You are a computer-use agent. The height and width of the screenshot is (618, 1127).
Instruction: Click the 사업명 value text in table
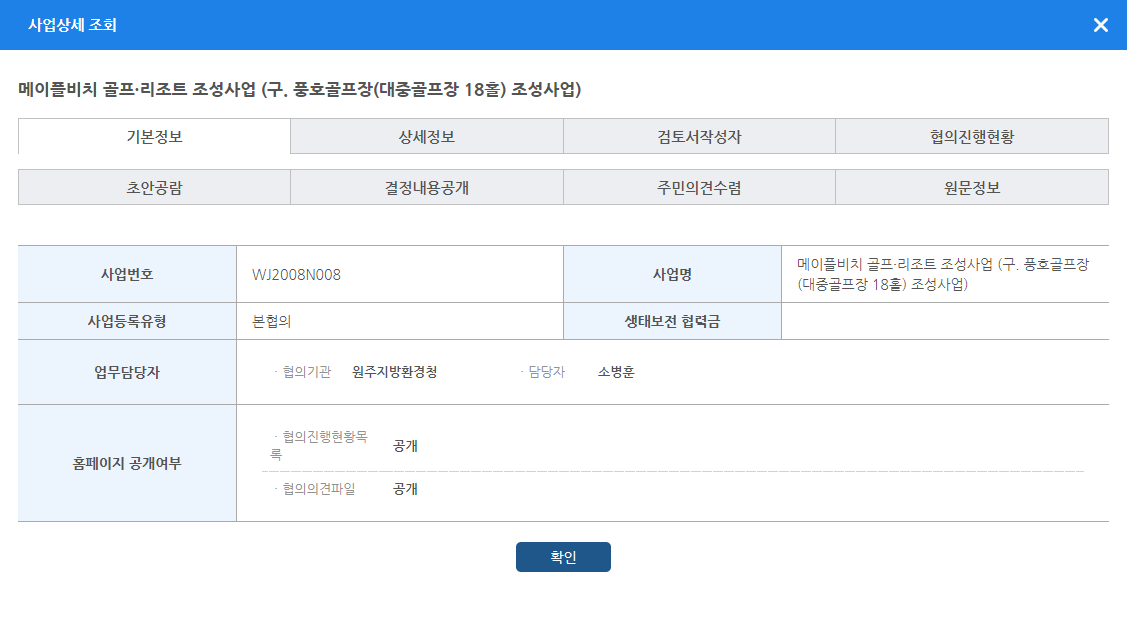942,274
